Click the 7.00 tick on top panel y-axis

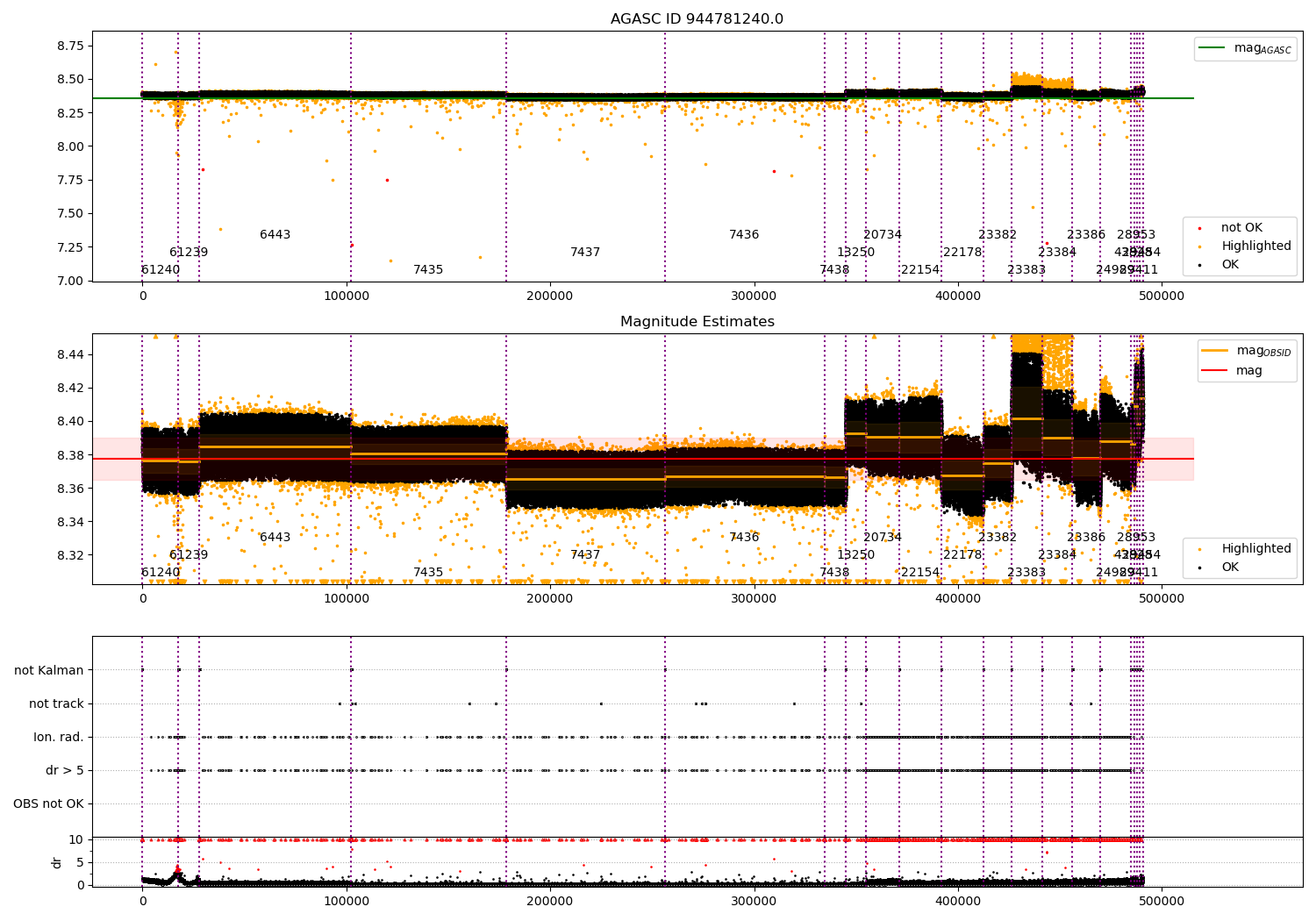(70, 281)
